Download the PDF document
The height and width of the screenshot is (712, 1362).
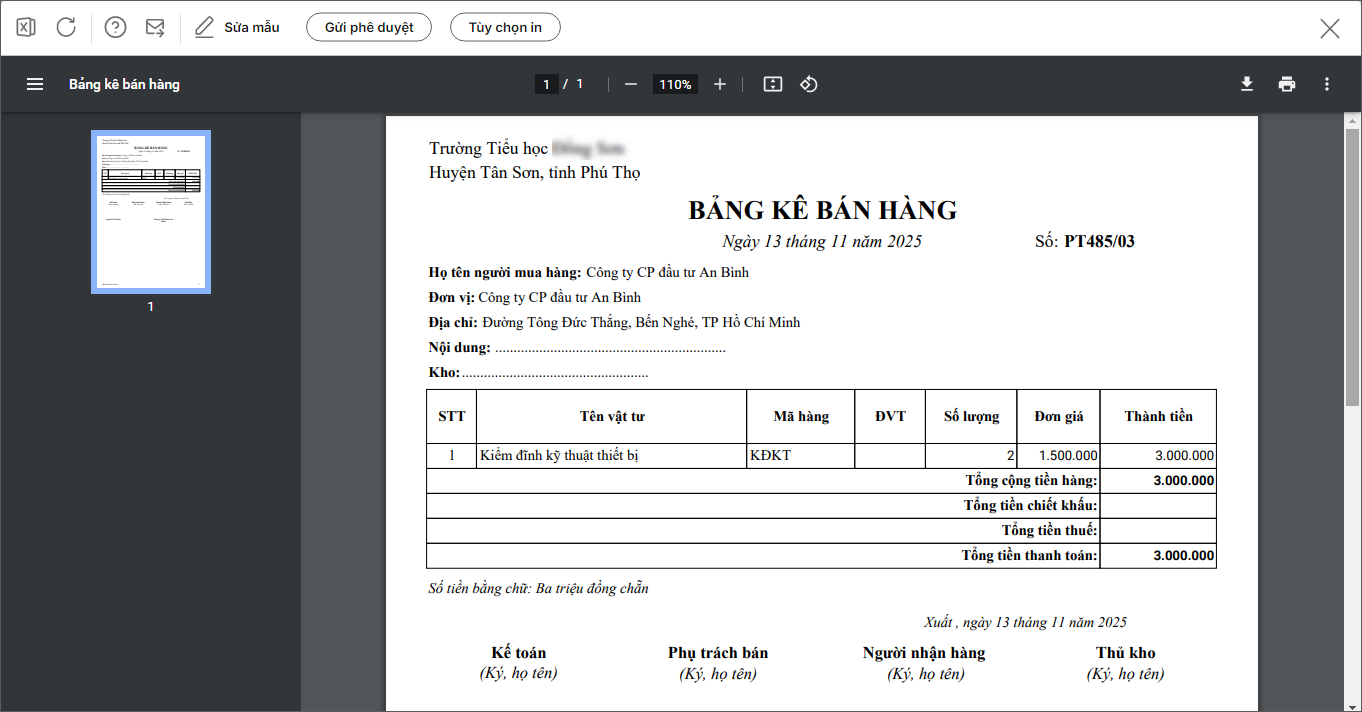pyautogui.click(x=1247, y=84)
